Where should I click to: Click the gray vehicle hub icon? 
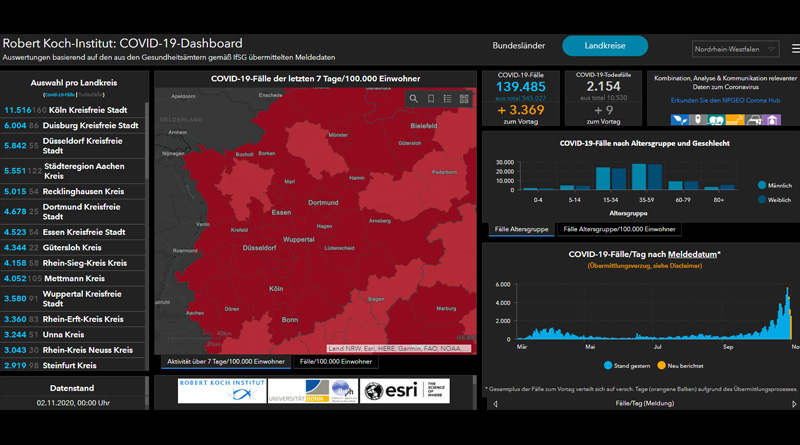point(754,120)
